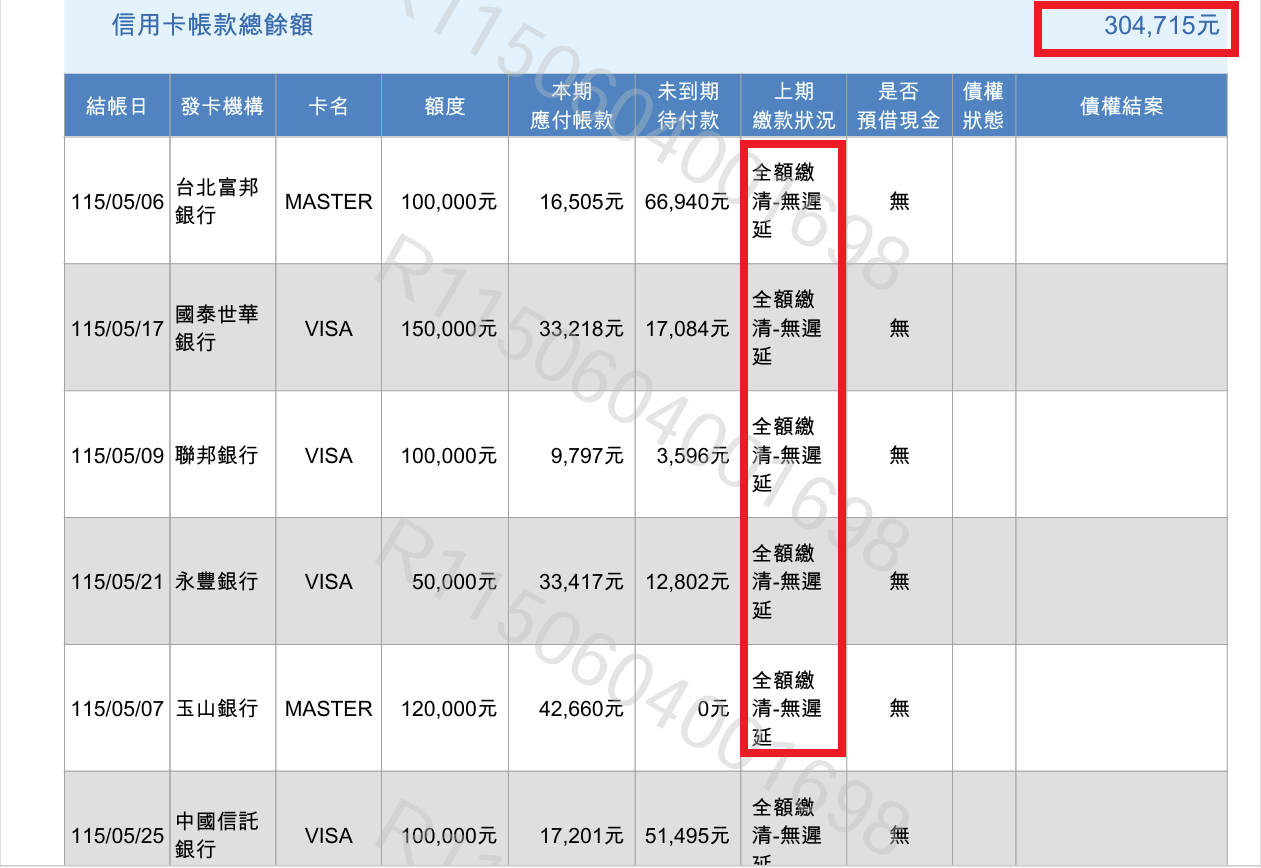Viewport: 1261px width, 868px height.
Task: Click the 100,000元 limit for 台北富邦銀行
Action: click(449, 202)
